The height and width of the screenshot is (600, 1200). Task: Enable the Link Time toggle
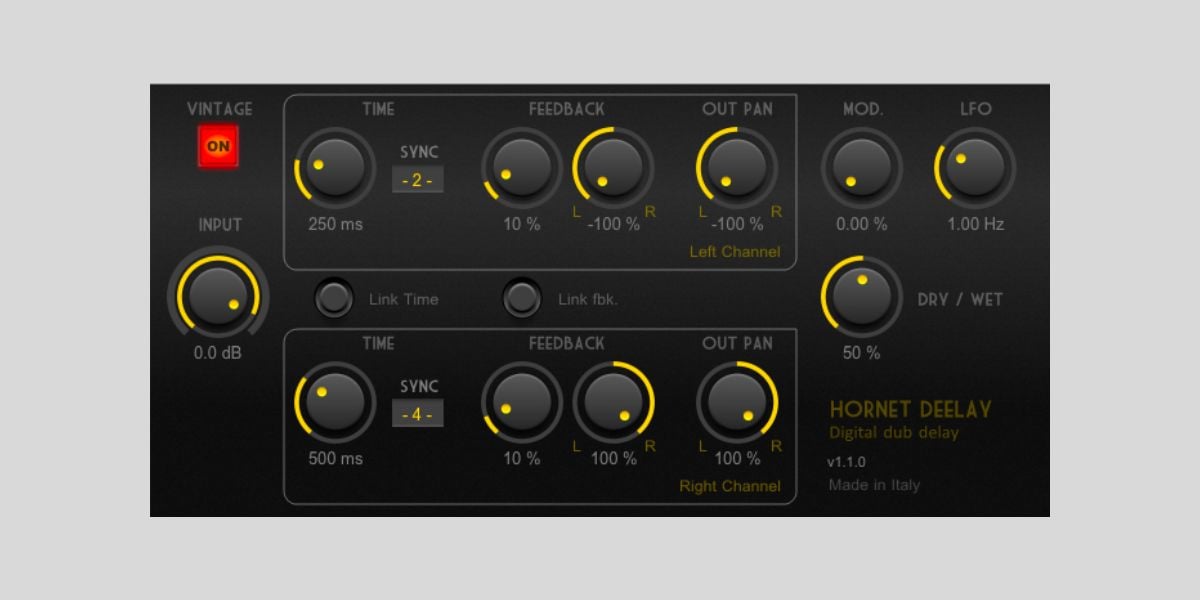[334, 298]
